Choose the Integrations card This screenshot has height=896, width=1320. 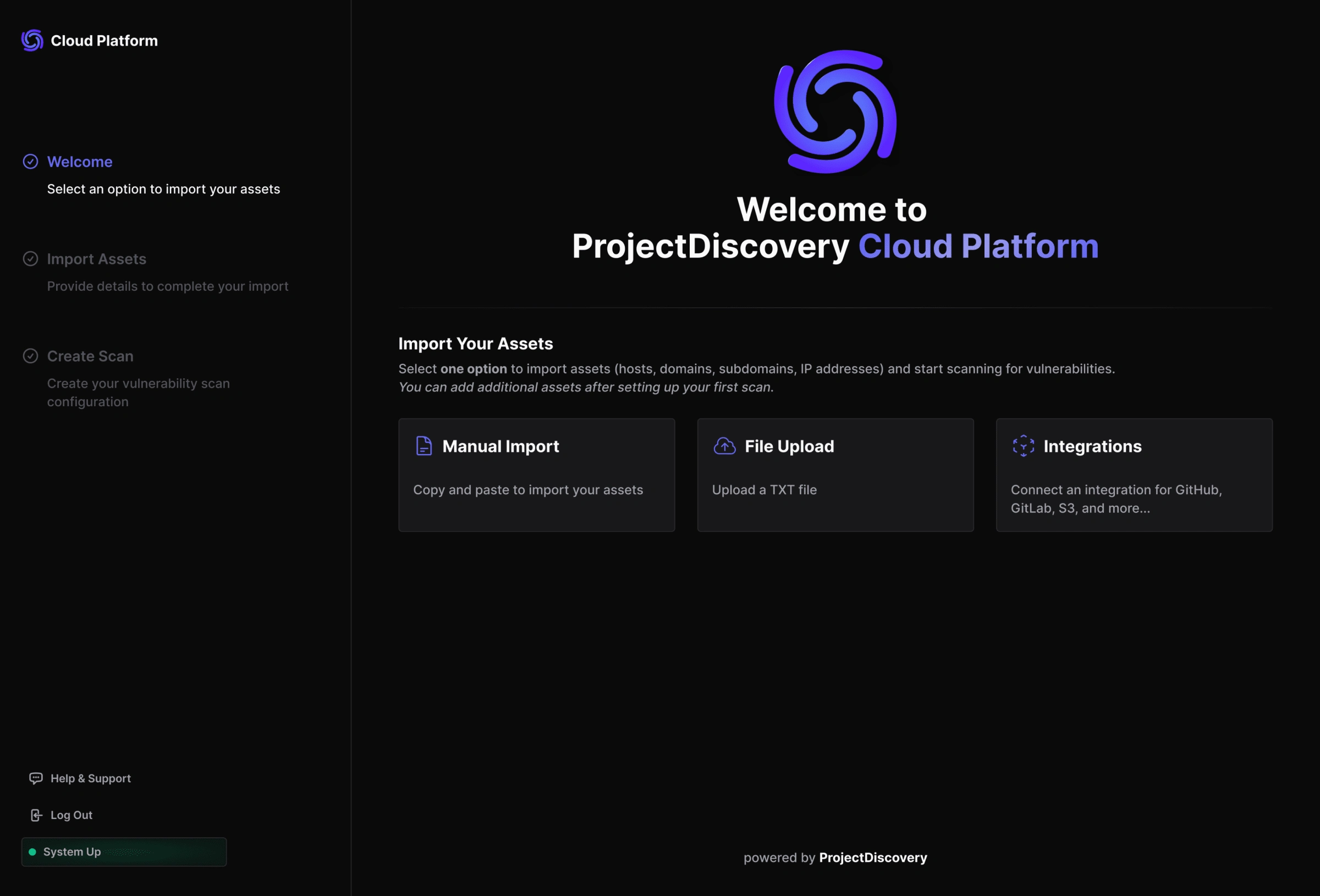[x=1134, y=475]
